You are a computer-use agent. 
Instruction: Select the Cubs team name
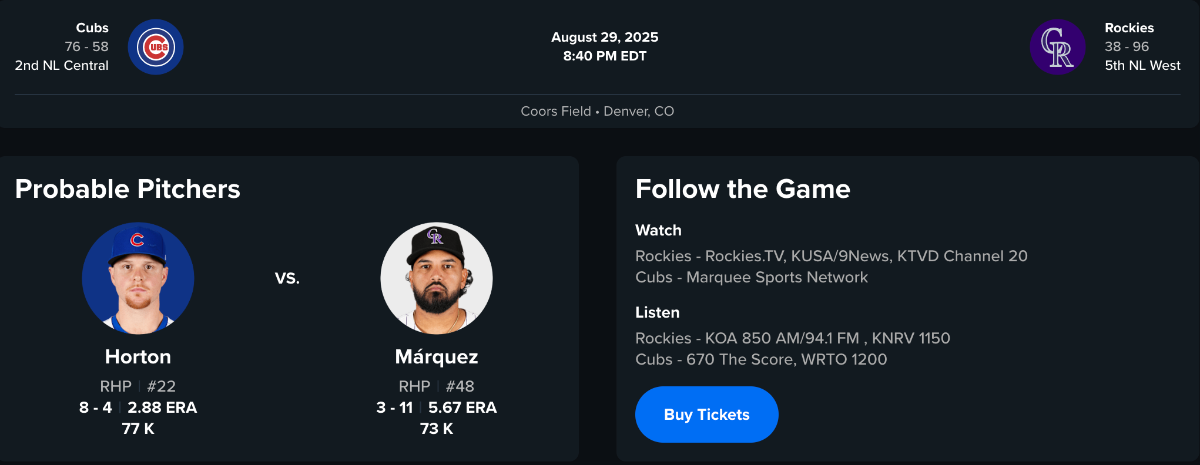coord(92,28)
